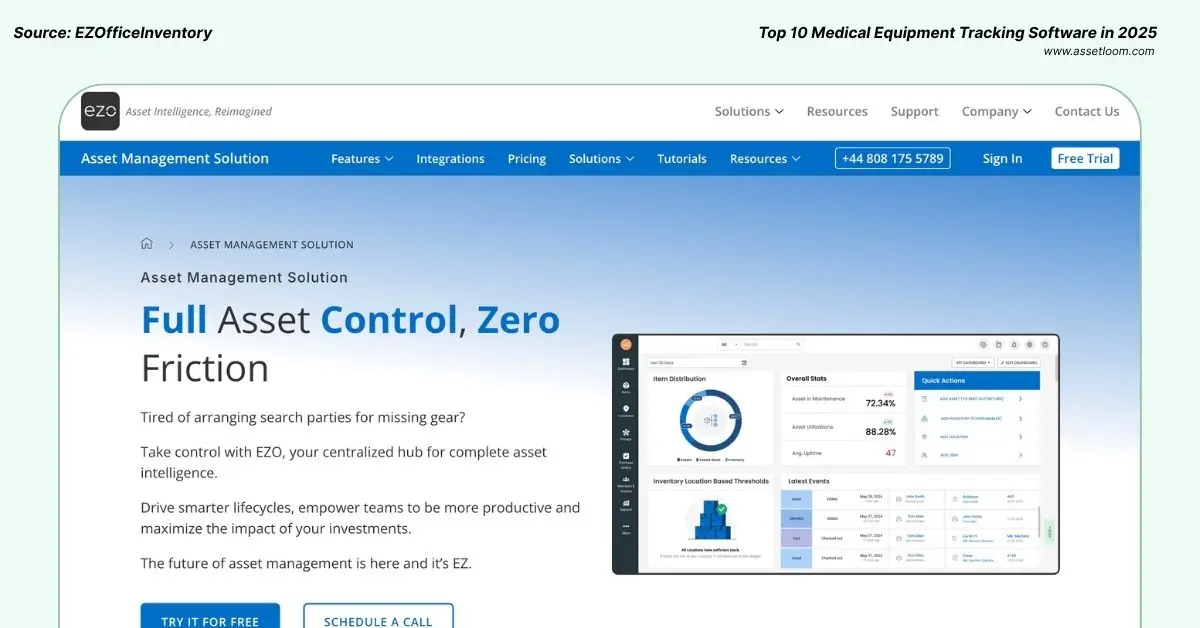Expand the Features dropdown
1200x628 pixels.
point(362,159)
